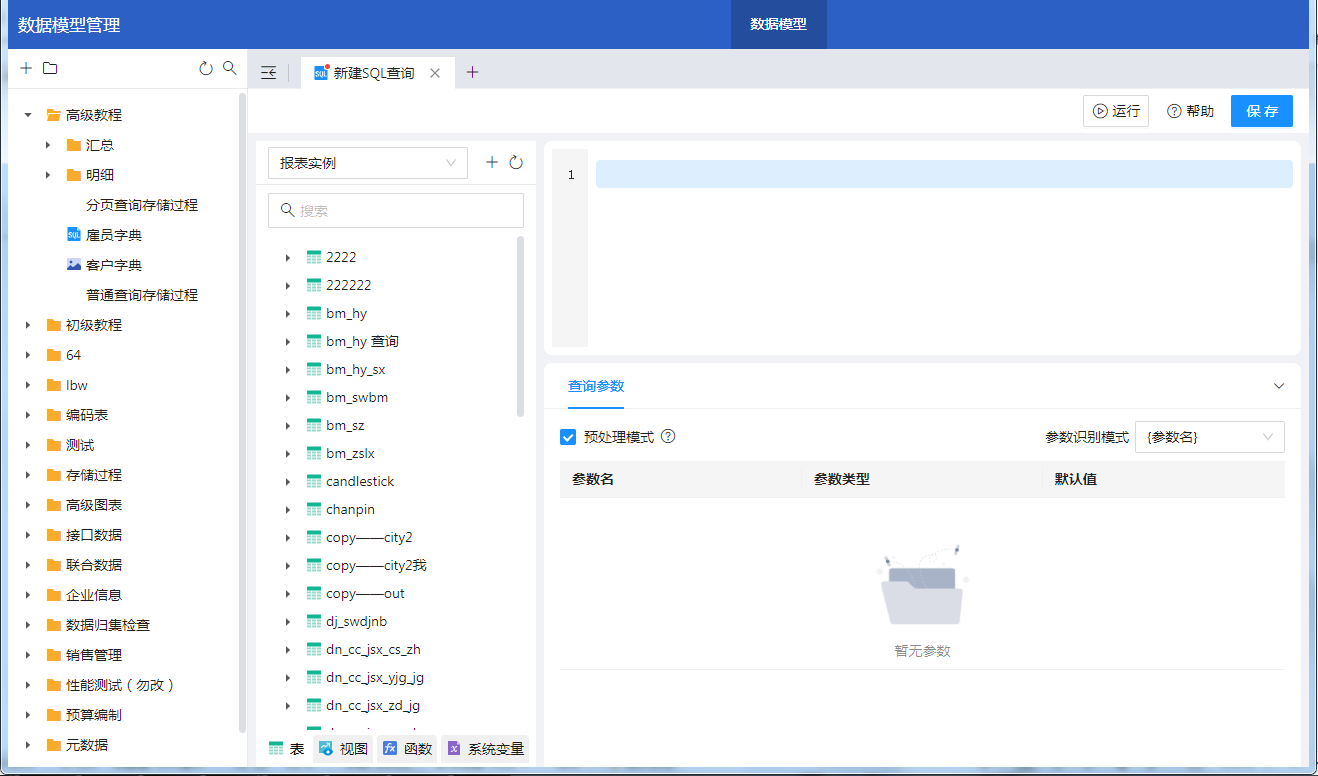Click the 运行 button
This screenshot has width=1318, height=776.
click(x=1115, y=111)
